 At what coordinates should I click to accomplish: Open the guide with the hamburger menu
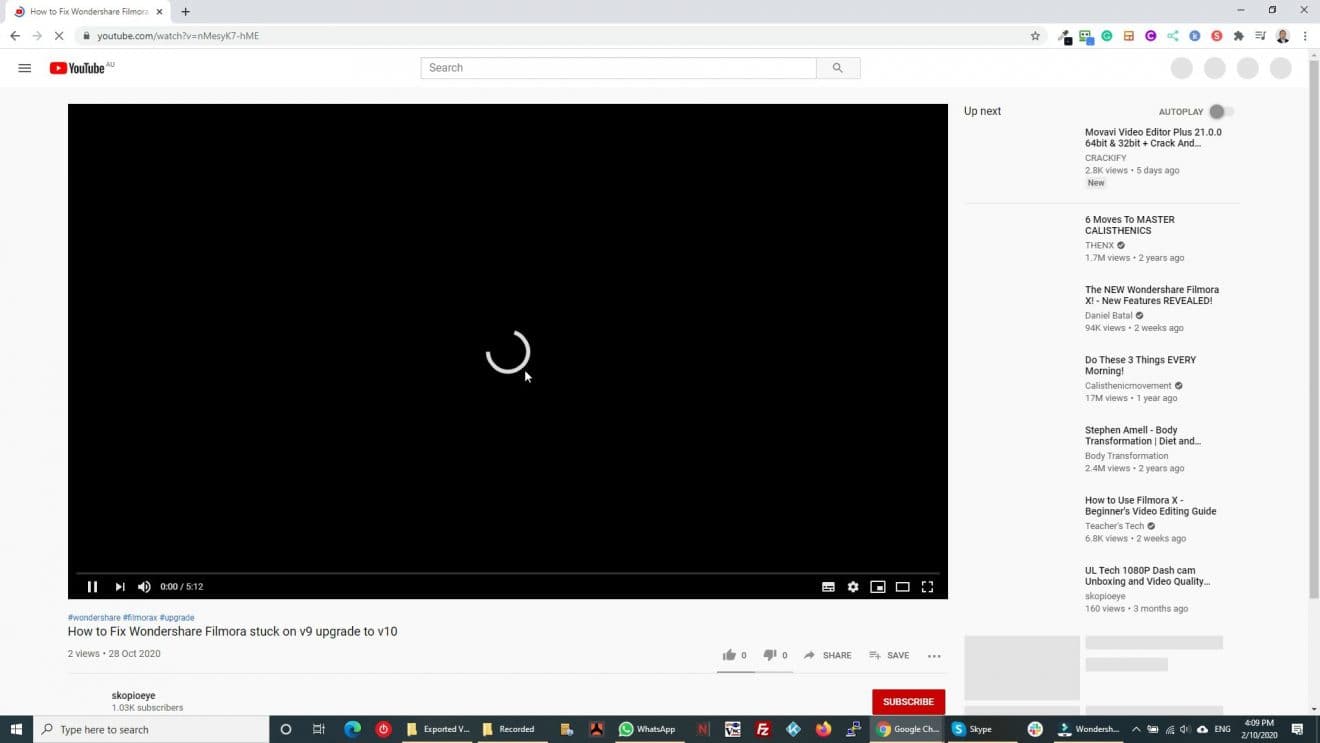click(x=24, y=68)
